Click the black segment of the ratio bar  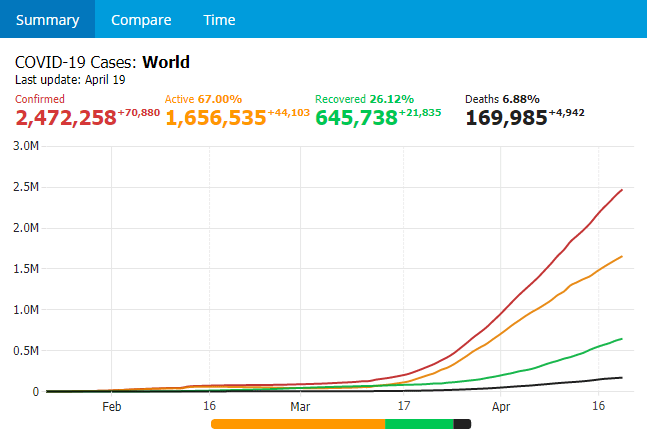coord(462,424)
